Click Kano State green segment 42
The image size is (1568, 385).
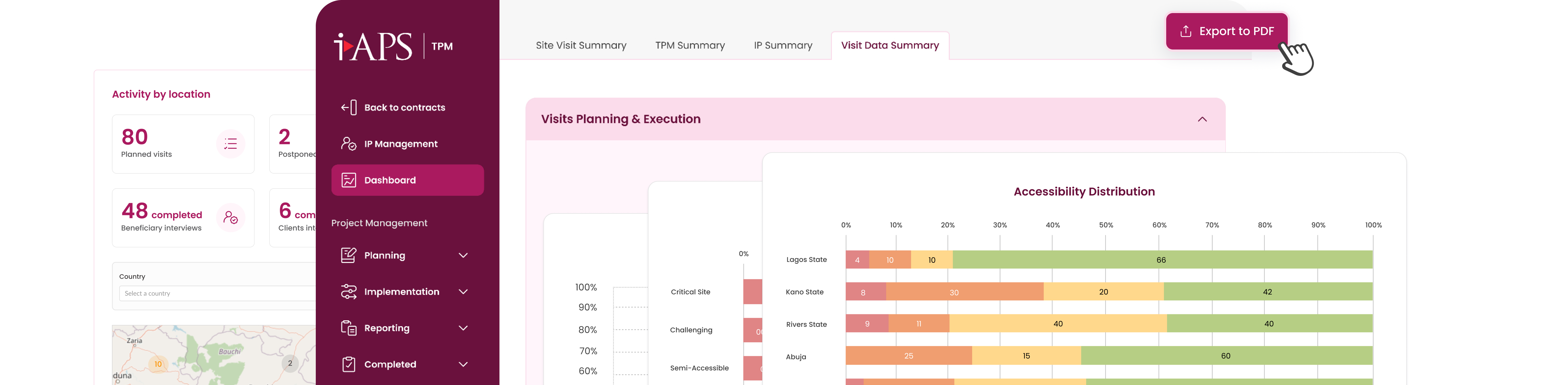(x=1268, y=292)
